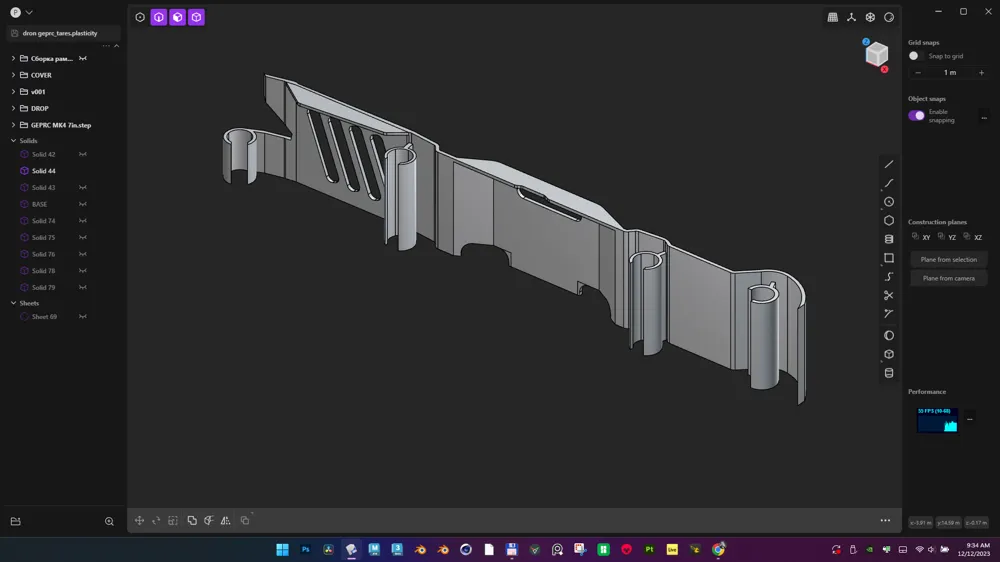The height and width of the screenshot is (562, 1000).
Task: Click the Plane from camera button
Action: point(948,278)
